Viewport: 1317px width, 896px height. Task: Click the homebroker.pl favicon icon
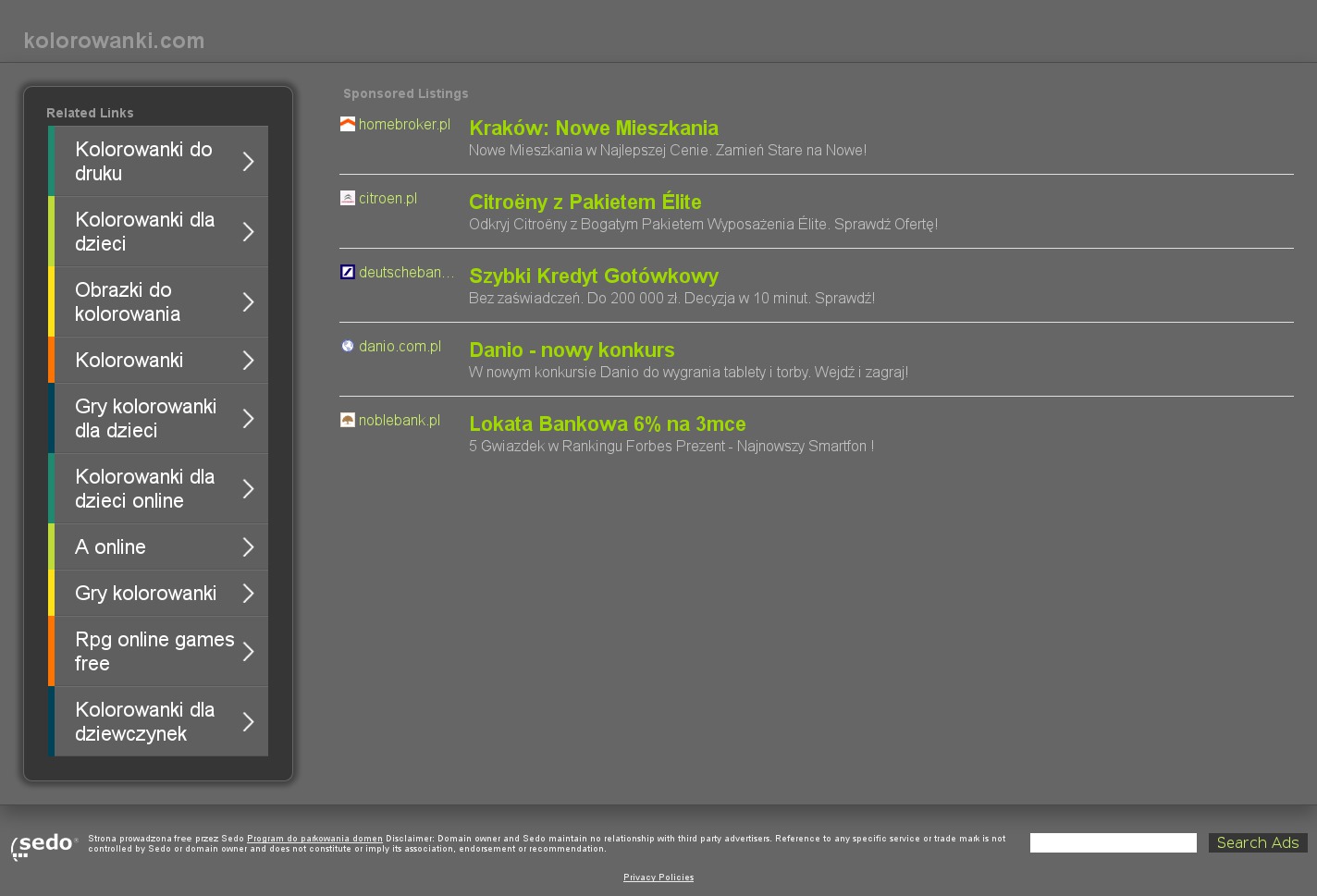[348, 124]
